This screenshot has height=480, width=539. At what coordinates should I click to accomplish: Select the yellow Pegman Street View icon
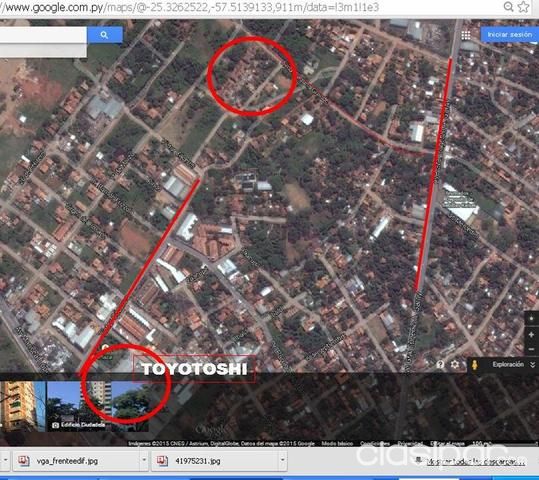coord(474,365)
